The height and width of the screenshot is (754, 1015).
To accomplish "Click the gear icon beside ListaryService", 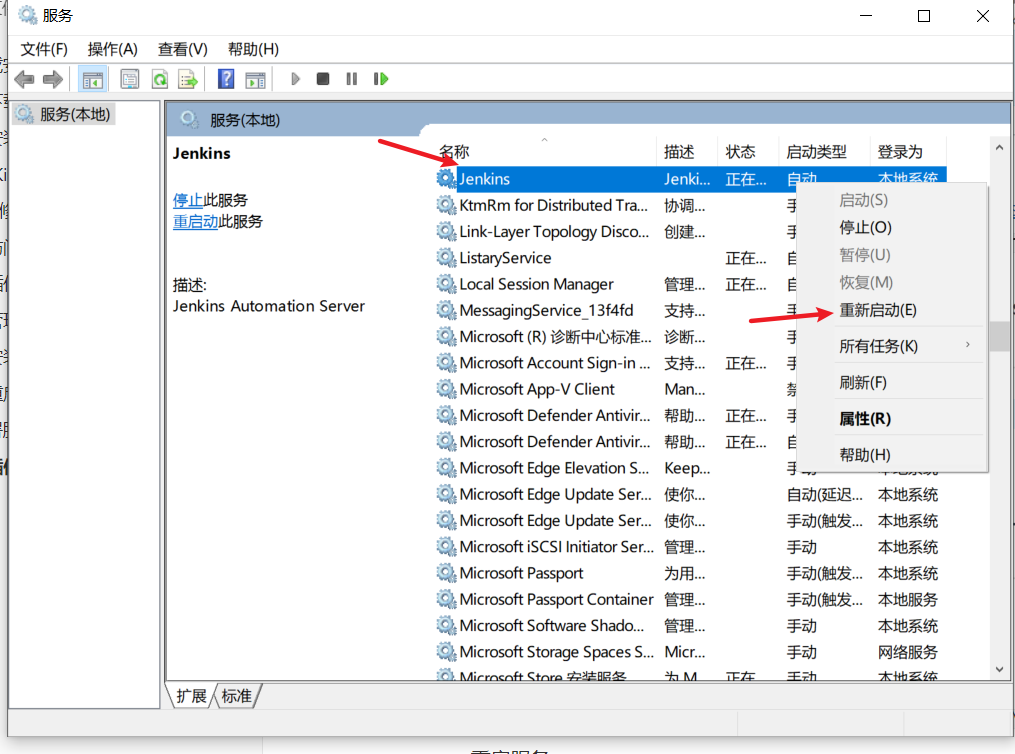I will 446,258.
